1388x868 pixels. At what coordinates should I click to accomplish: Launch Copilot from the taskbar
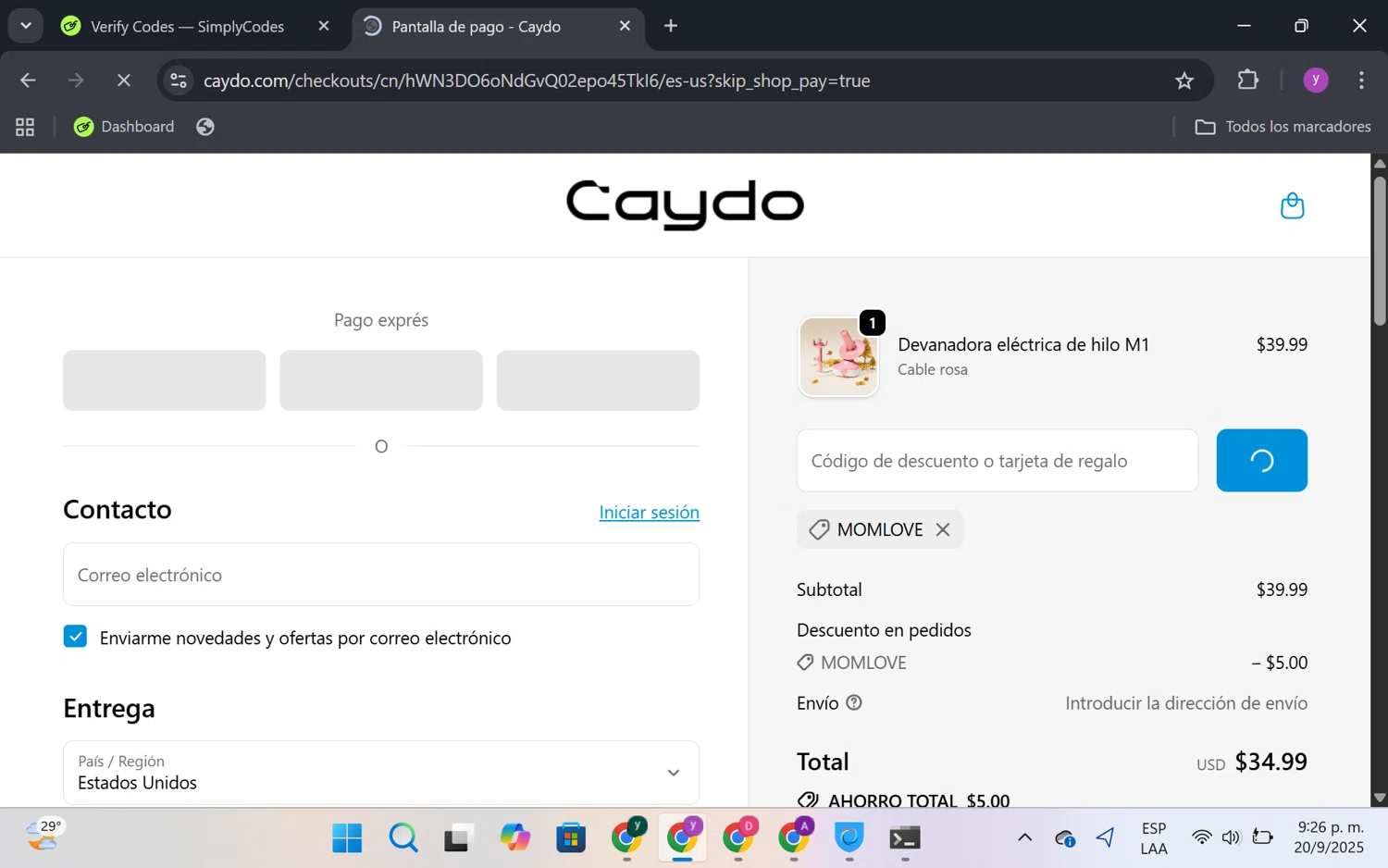515,838
